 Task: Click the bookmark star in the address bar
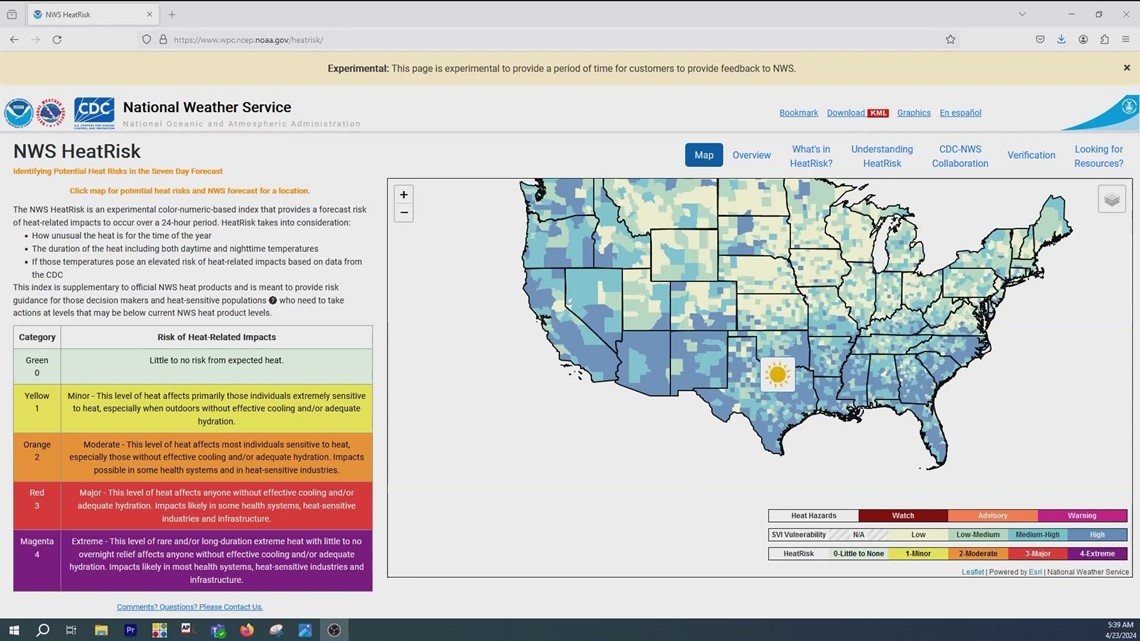[x=950, y=39]
